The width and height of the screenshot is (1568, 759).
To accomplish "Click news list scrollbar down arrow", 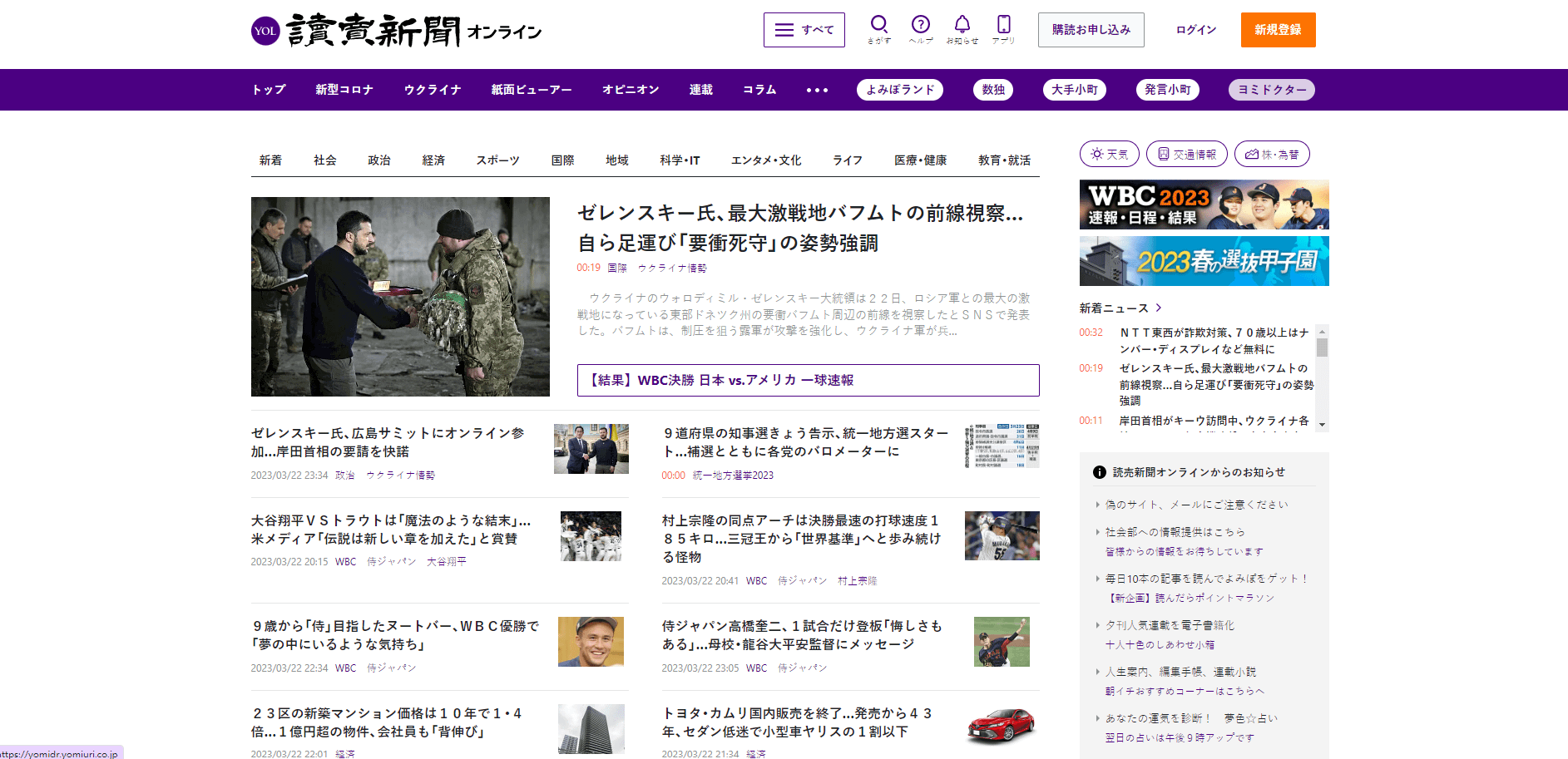I will click(1322, 425).
